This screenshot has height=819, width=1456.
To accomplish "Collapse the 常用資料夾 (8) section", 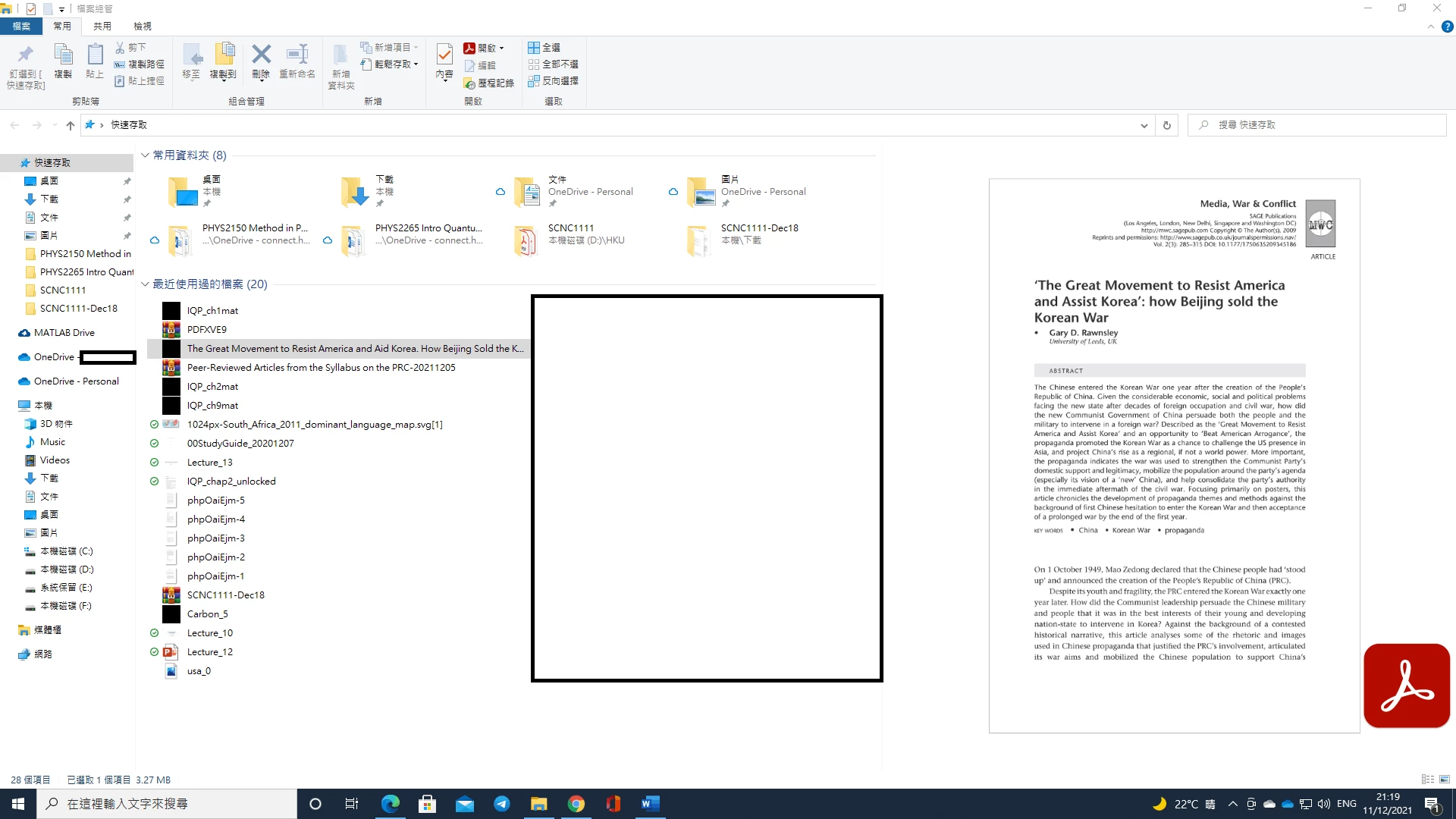I will 145,155.
